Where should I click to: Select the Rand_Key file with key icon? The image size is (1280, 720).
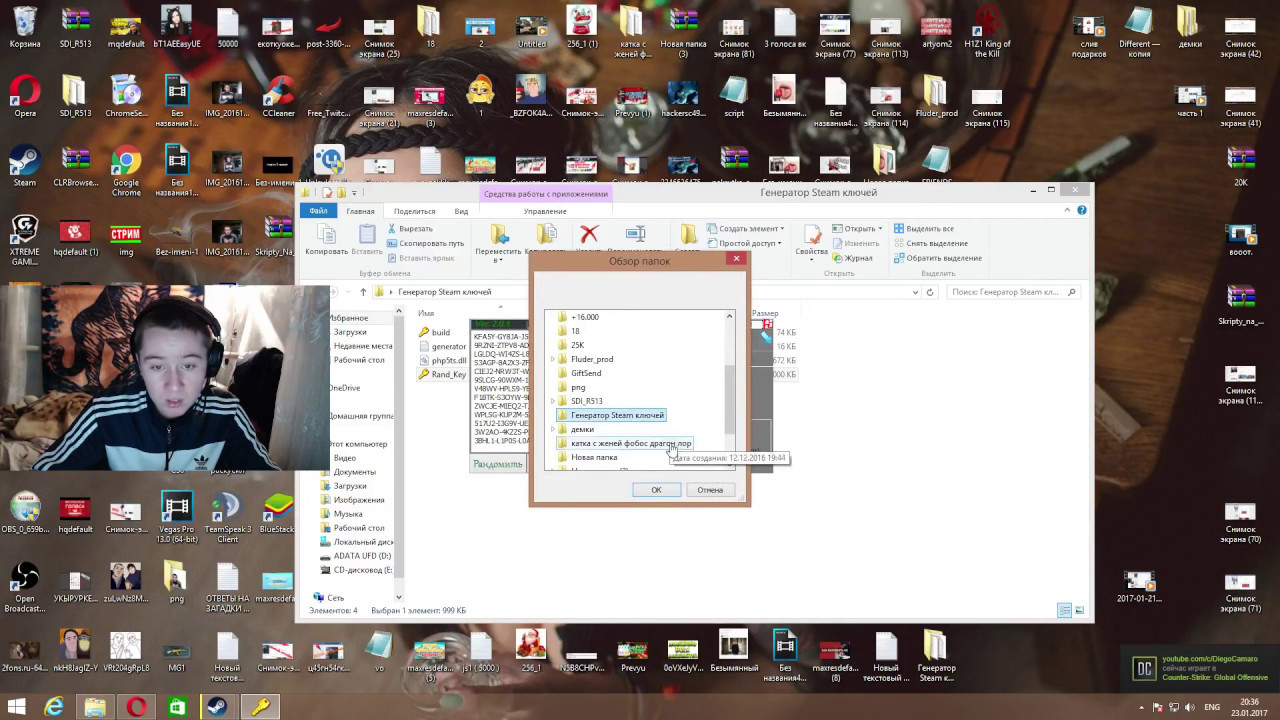pyautogui.click(x=443, y=374)
